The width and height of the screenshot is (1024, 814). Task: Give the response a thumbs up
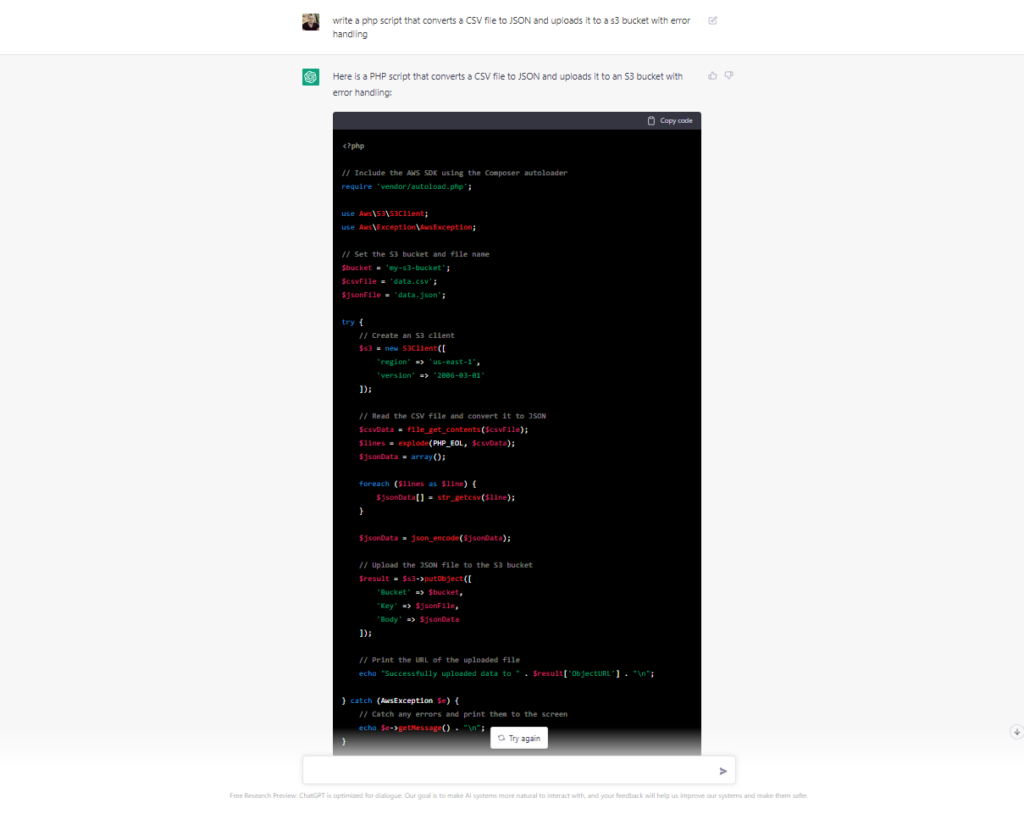coord(712,75)
